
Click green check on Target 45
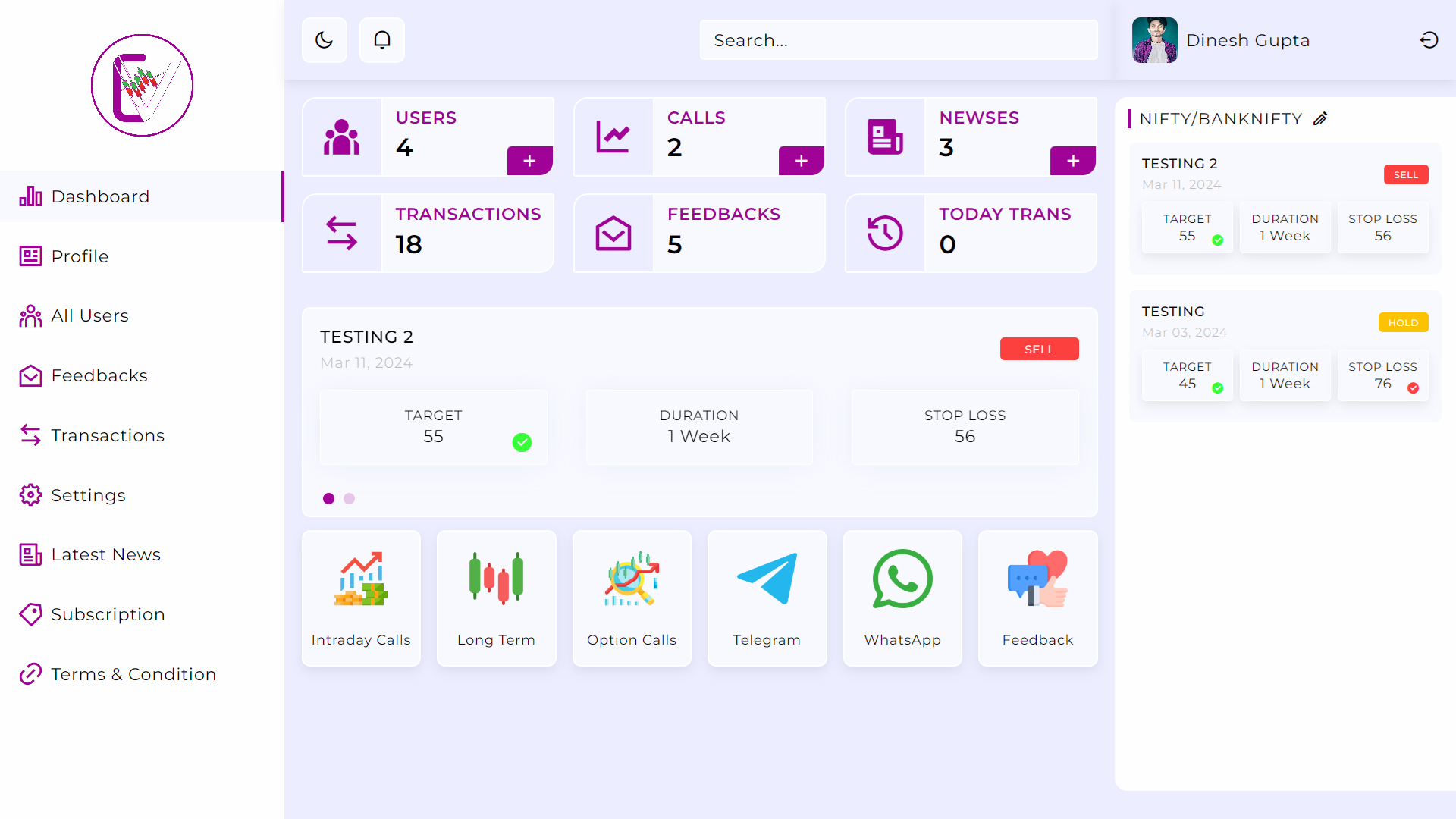(1217, 388)
